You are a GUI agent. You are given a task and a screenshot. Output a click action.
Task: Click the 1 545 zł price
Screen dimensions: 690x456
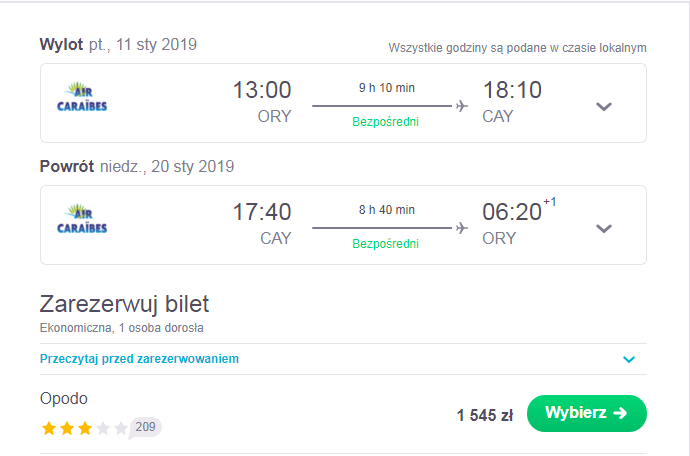(484, 415)
